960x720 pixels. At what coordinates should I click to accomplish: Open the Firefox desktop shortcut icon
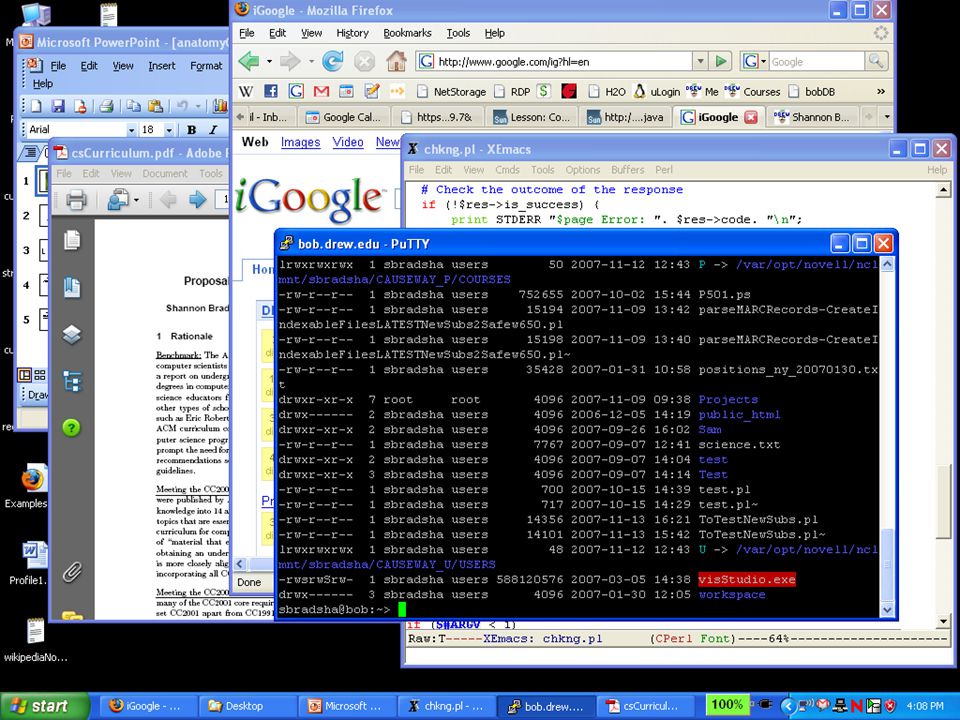(x=32, y=479)
